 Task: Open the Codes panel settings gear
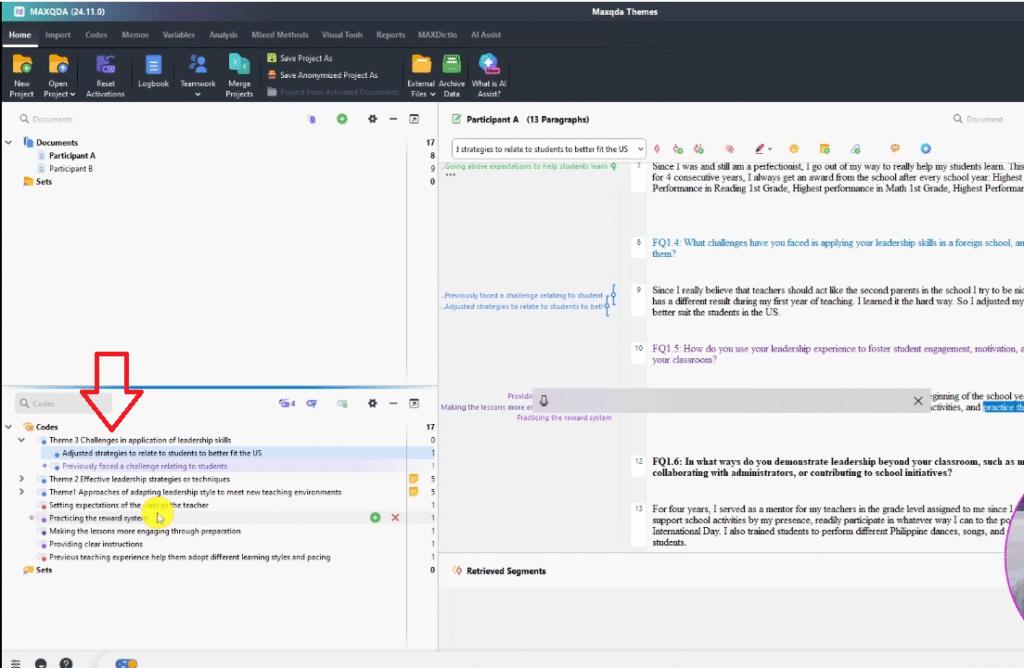(x=372, y=404)
